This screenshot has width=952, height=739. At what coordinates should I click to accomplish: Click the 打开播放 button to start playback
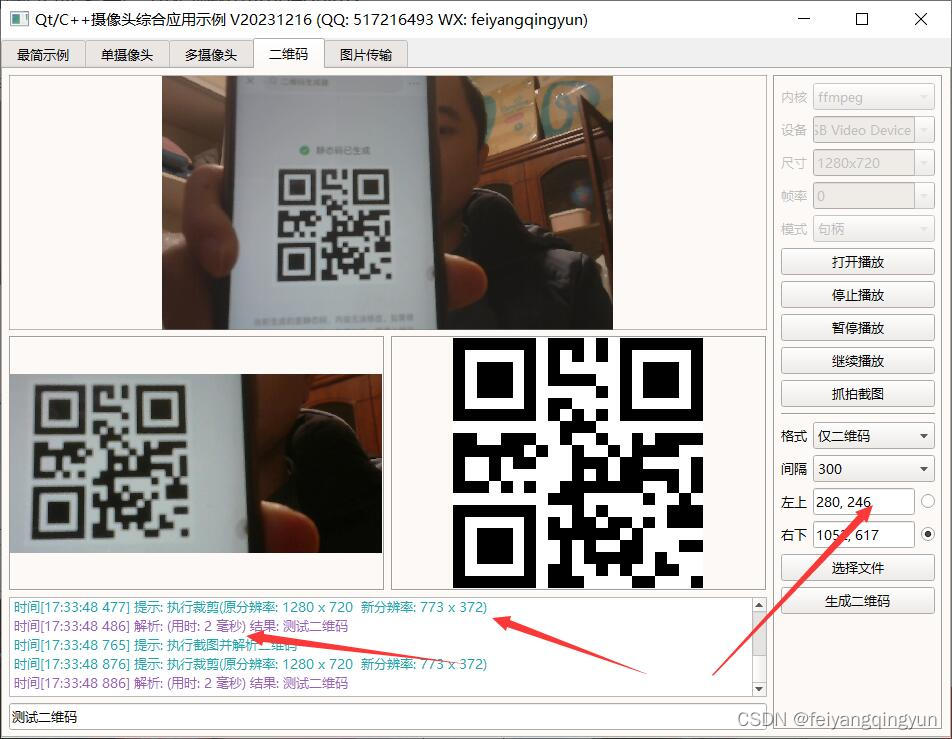click(856, 261)
